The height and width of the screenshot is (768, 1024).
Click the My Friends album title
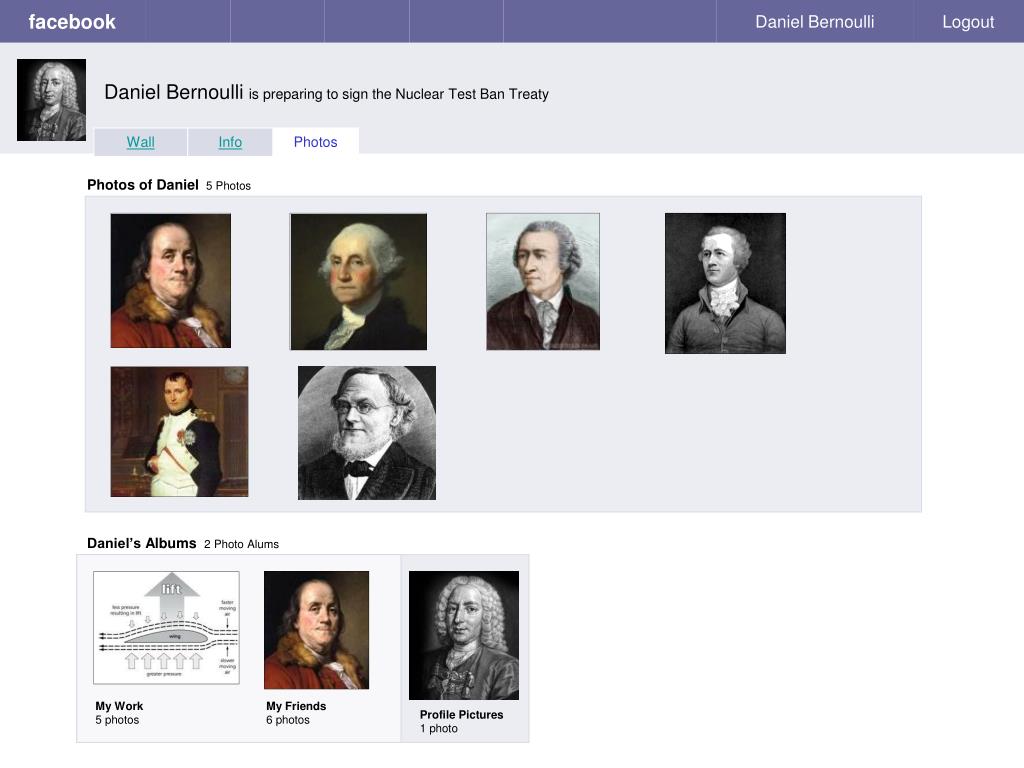pos(296,706)
